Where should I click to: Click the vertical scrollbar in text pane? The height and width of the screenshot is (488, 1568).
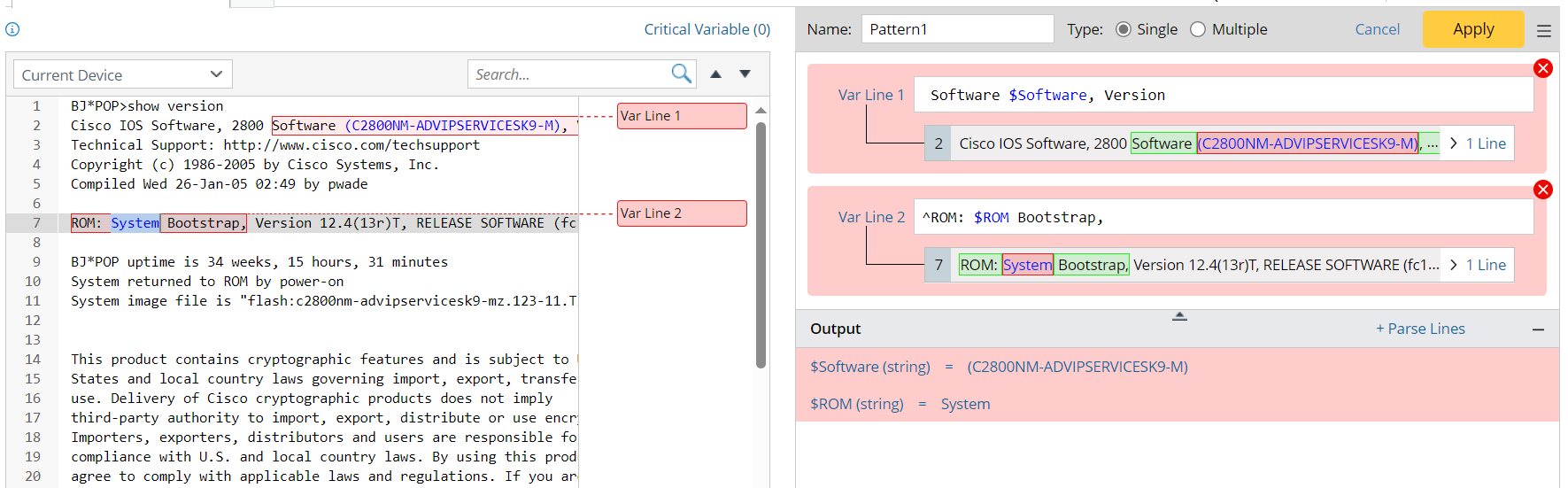coord(761,244)
